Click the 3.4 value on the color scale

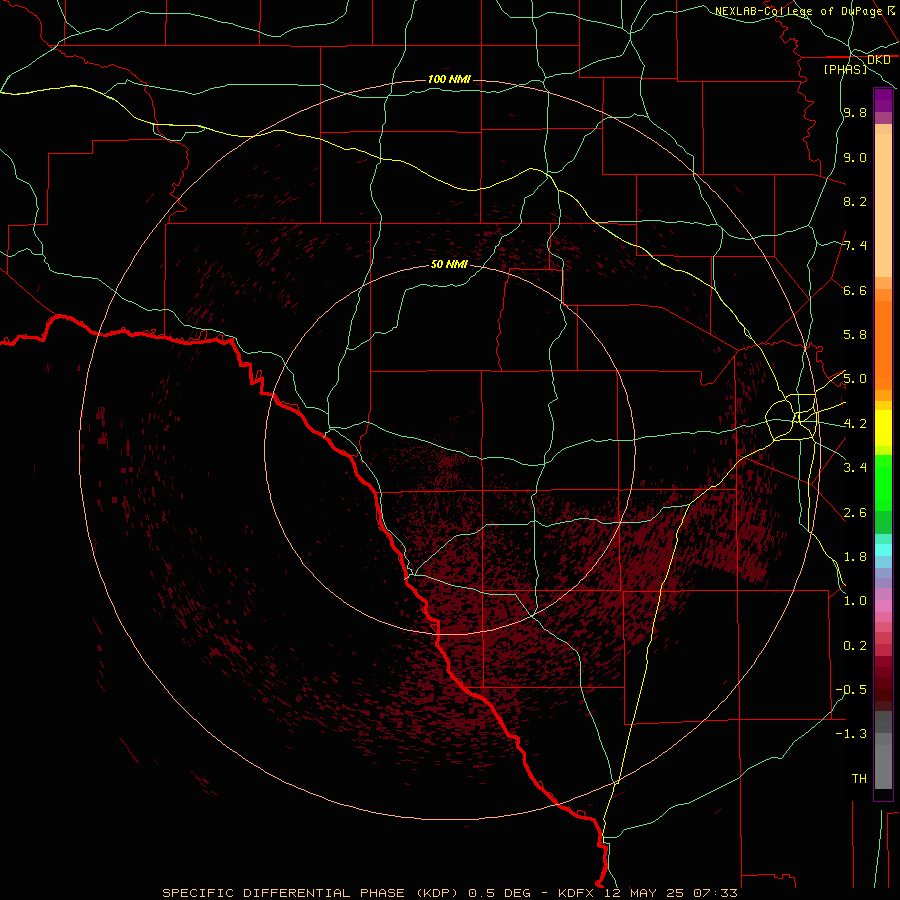click(x=855, y=468)
